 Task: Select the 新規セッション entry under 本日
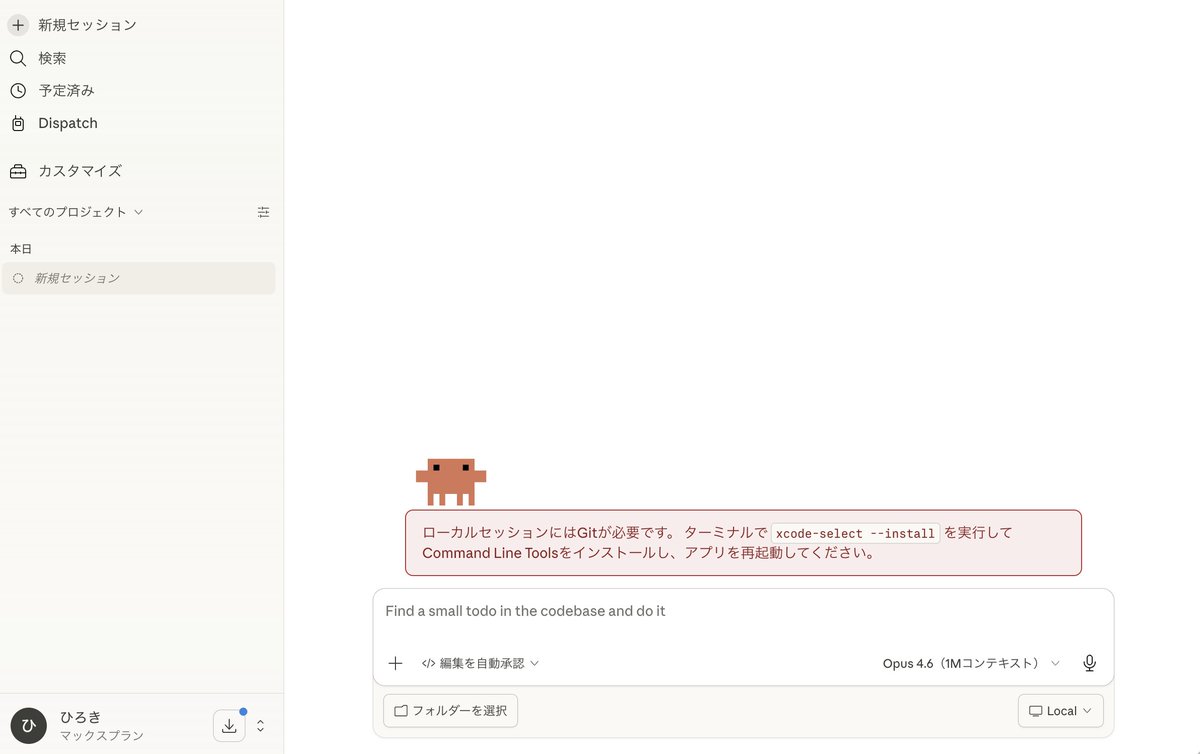click(x=139, y=278)
